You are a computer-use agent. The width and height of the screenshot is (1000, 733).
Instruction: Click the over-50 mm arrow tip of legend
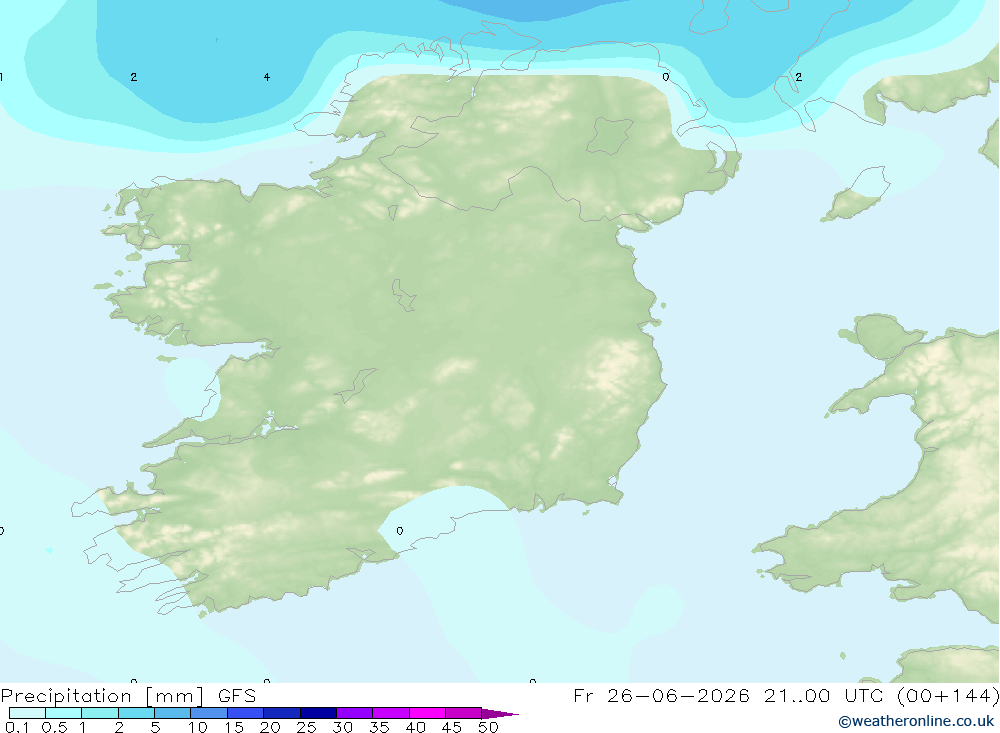click(x=500, y=714)
